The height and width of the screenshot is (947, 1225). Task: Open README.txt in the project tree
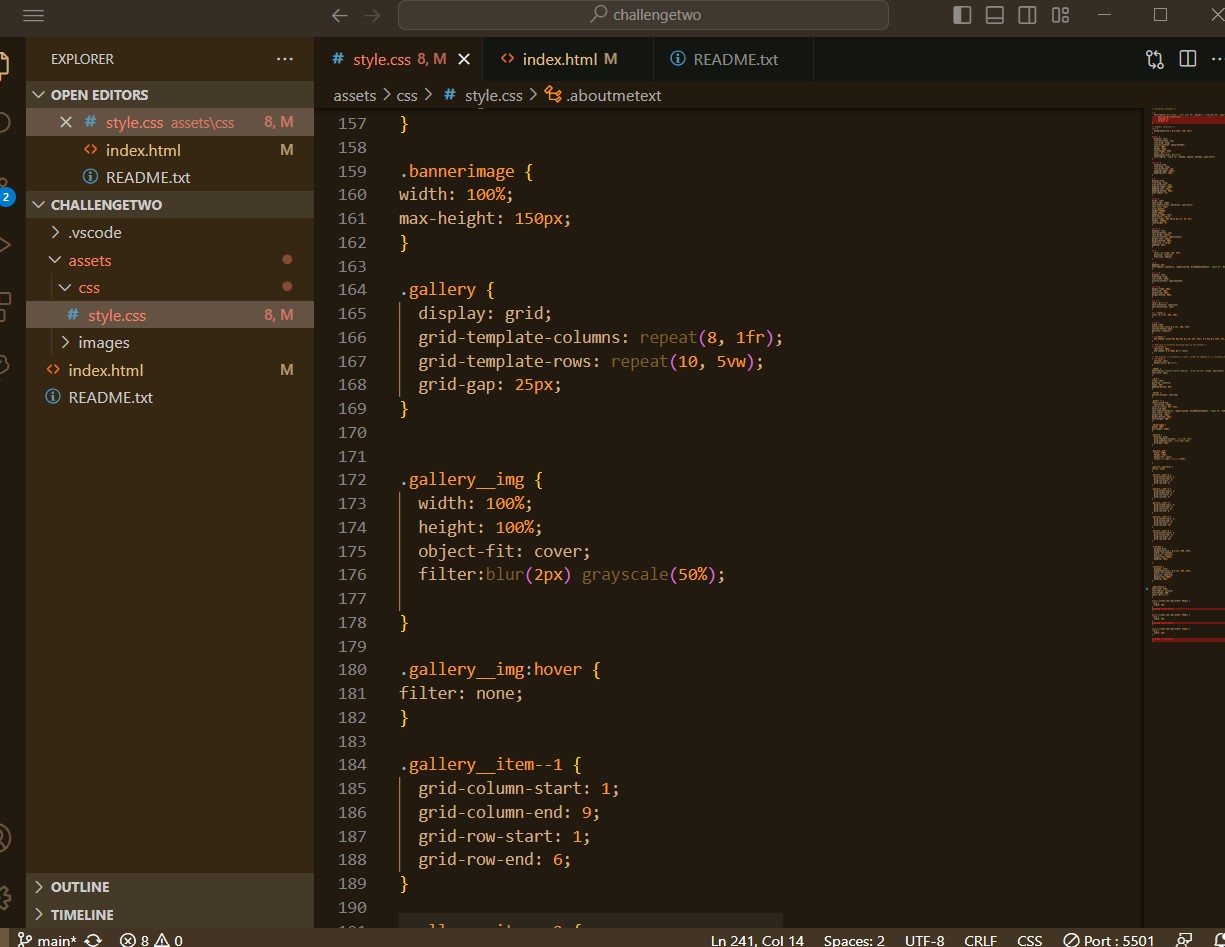[170, 397]
